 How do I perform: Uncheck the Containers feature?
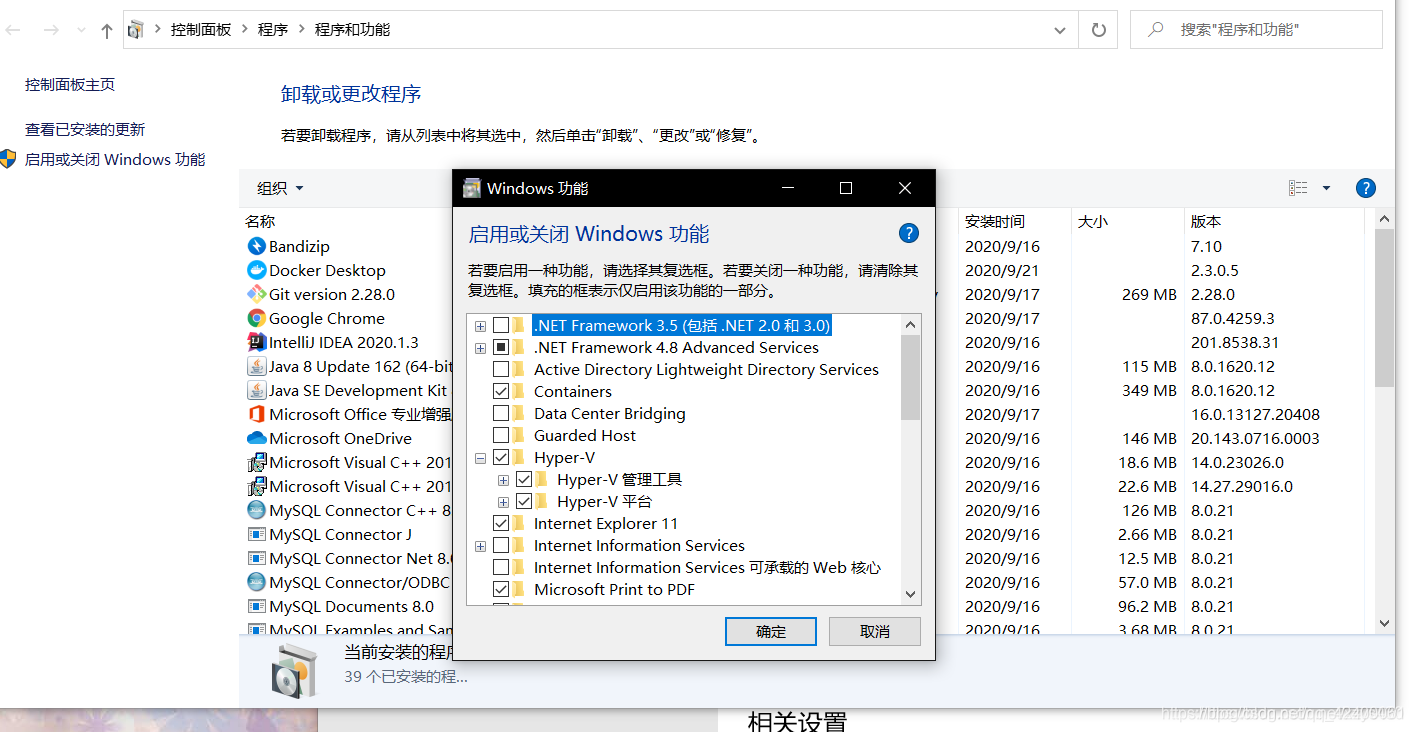[501, 392]
